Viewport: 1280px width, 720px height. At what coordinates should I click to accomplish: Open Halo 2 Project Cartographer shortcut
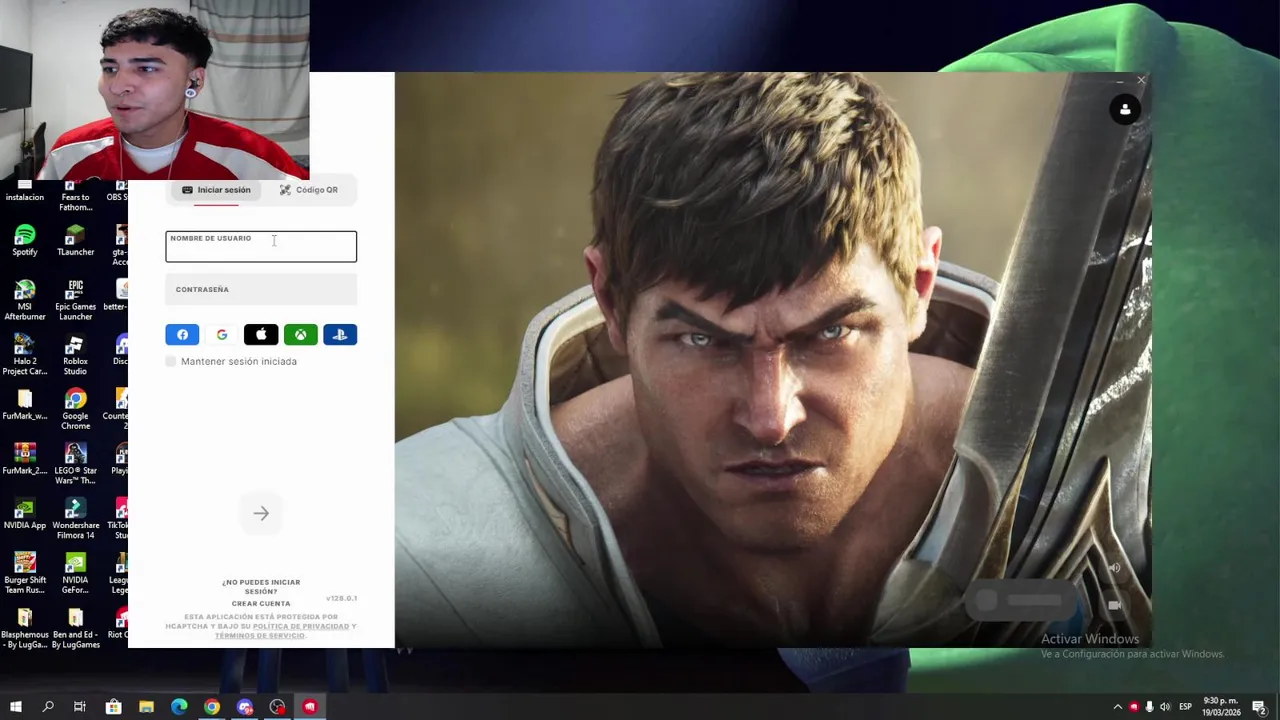tap(24, 355)
